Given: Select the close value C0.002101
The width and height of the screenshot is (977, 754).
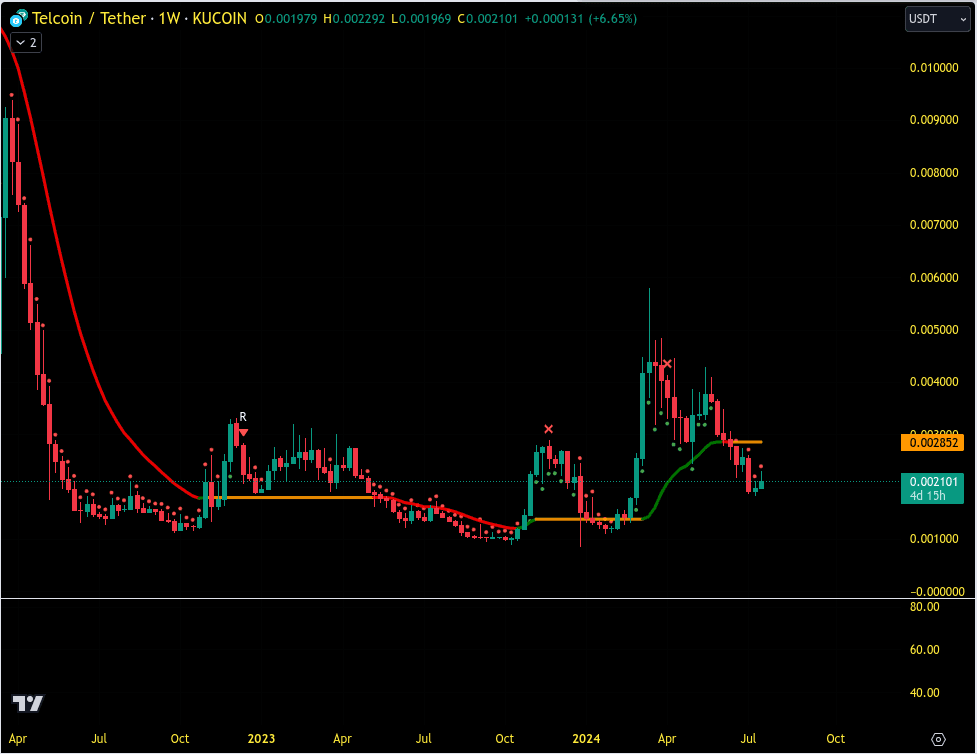Looking at the screenshot, I should pos(487,19).
